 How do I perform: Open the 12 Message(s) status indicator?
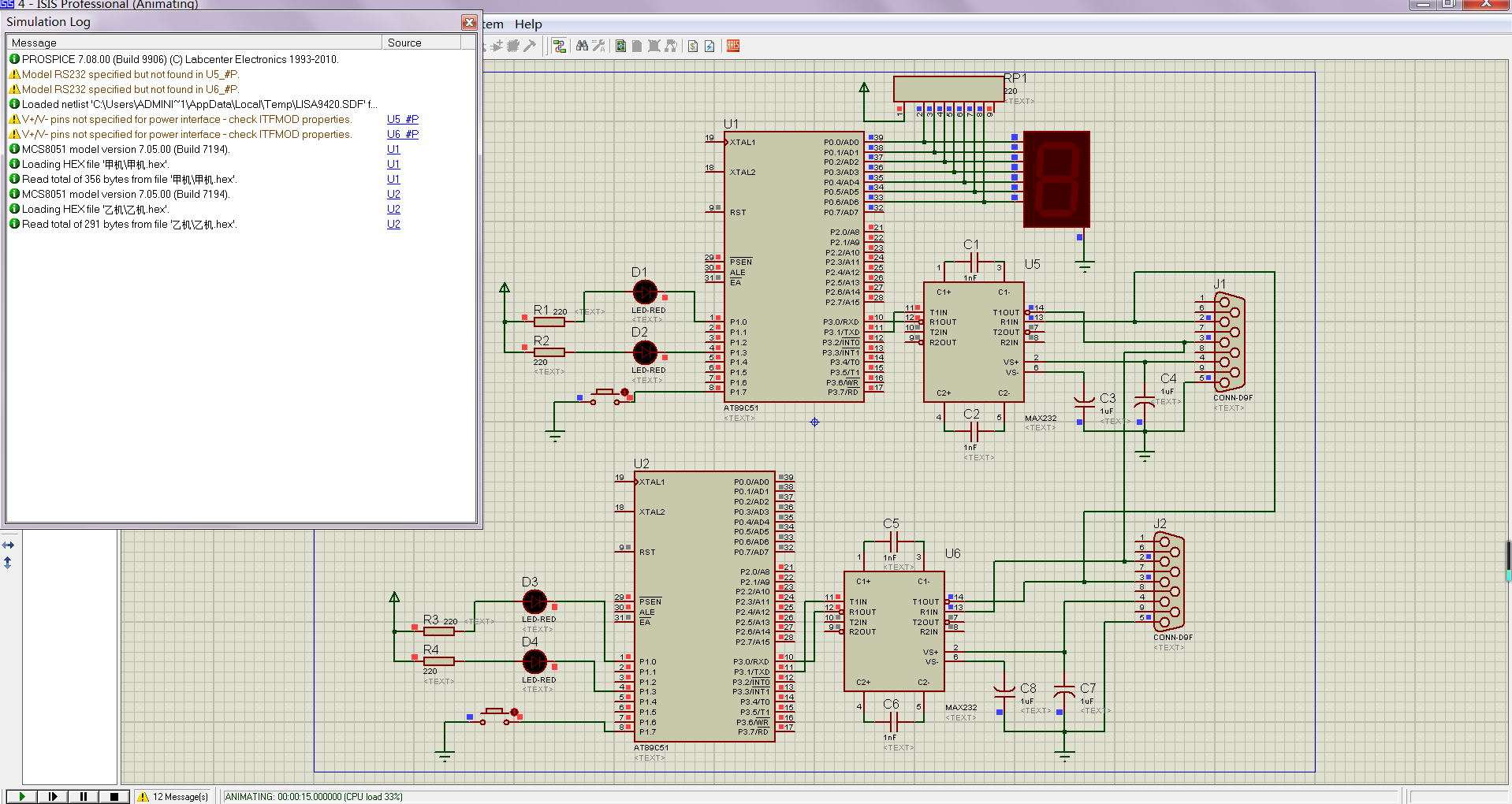click(173, 796)
